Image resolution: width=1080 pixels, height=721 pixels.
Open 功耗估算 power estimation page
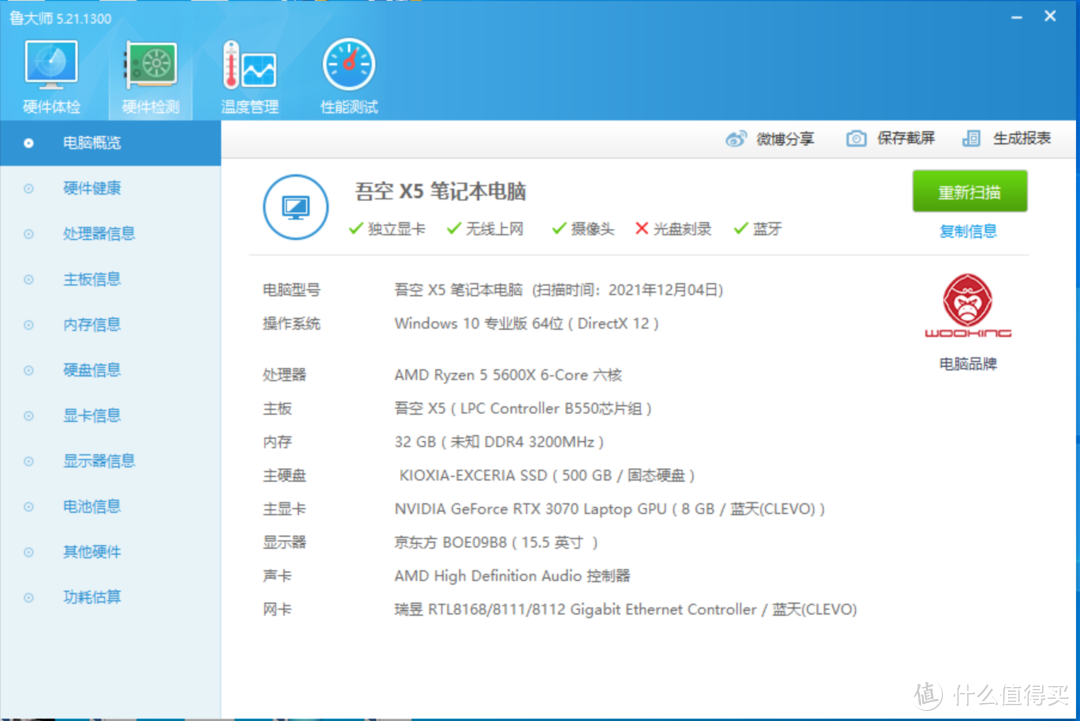92,597
